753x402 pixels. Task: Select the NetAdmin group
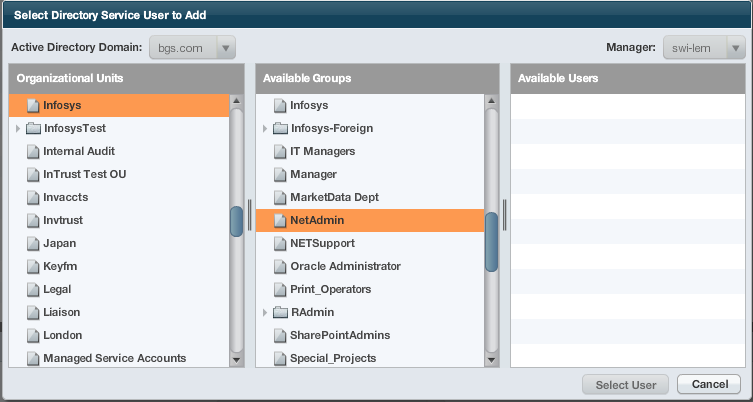click(x=370, y=220)
